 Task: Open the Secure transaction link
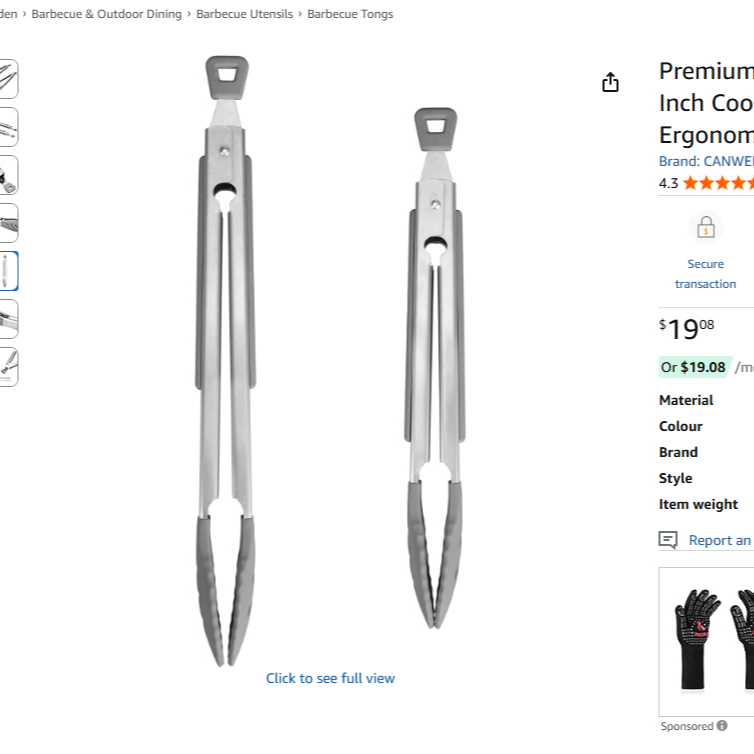pos(705,274)
